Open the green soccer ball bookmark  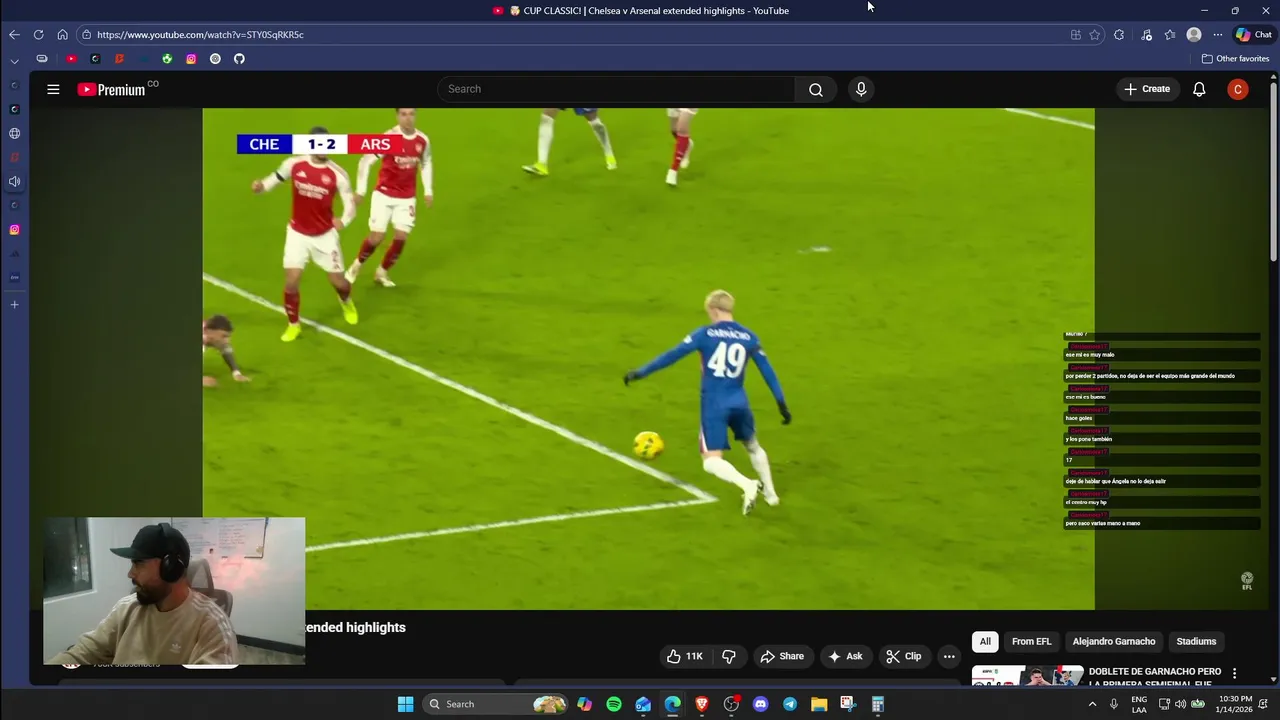[x=167, y=58]
